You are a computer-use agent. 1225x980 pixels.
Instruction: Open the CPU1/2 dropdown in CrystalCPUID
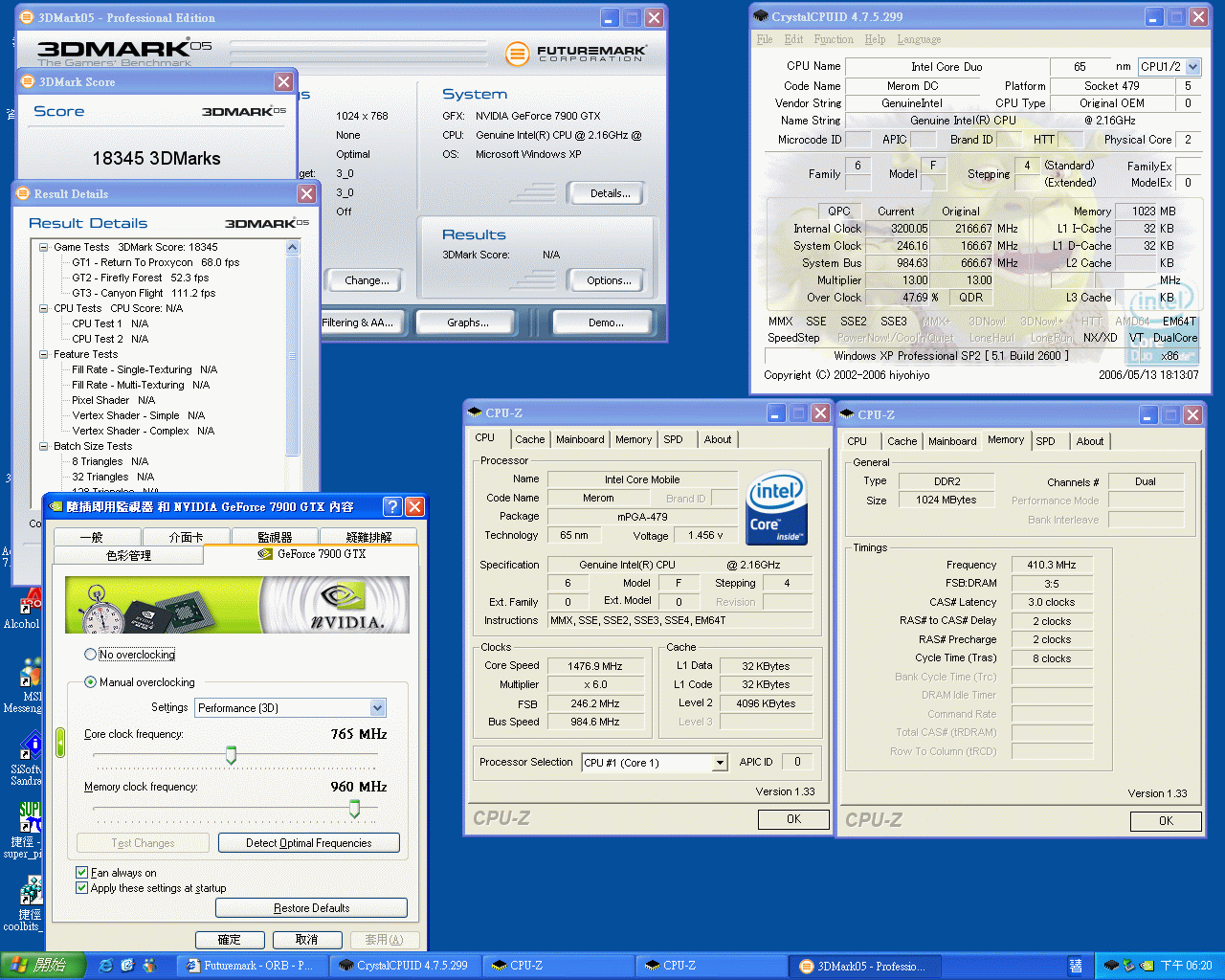1192,67
